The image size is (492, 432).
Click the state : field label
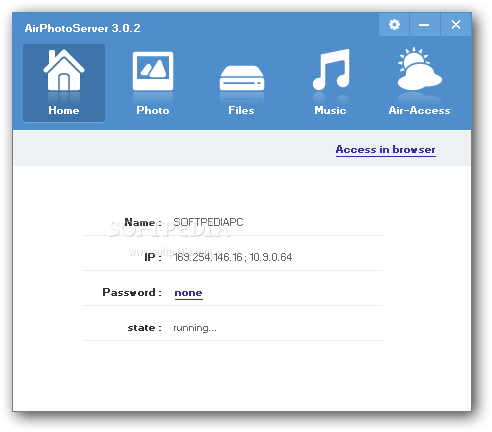[x=145, y=328]
